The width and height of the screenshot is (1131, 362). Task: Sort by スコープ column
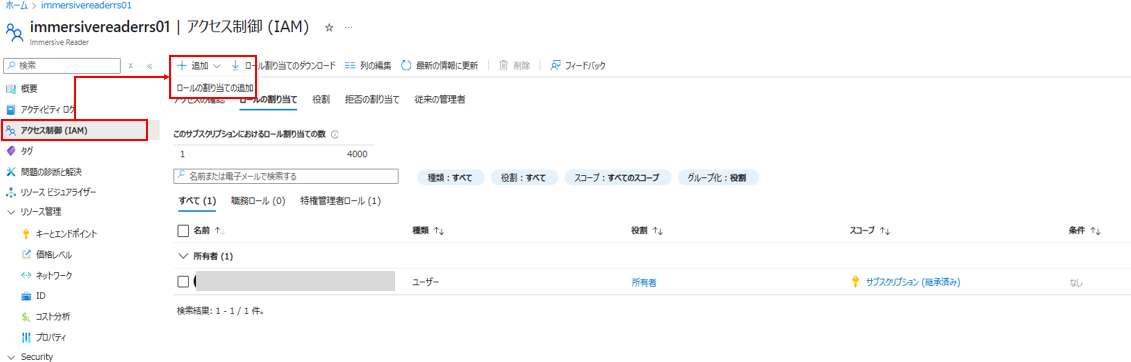(870, 231)
